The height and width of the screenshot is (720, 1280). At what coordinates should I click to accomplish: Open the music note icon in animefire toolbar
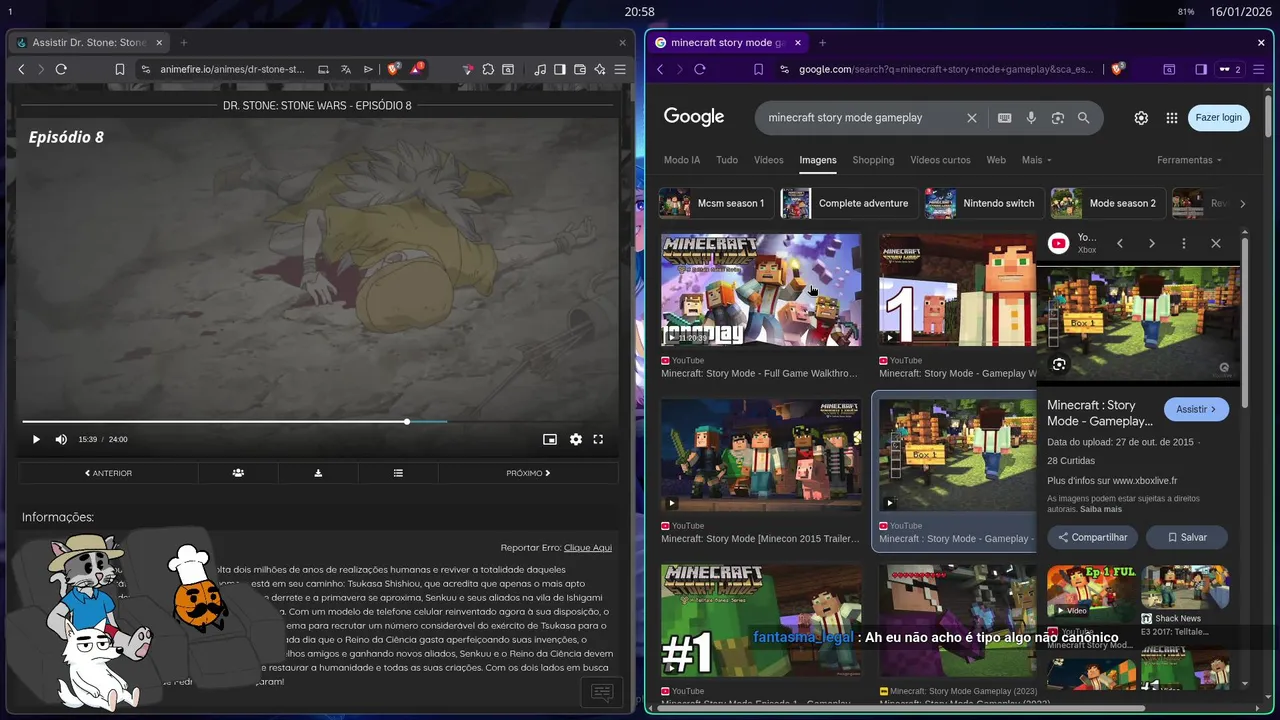click(540, 69)
